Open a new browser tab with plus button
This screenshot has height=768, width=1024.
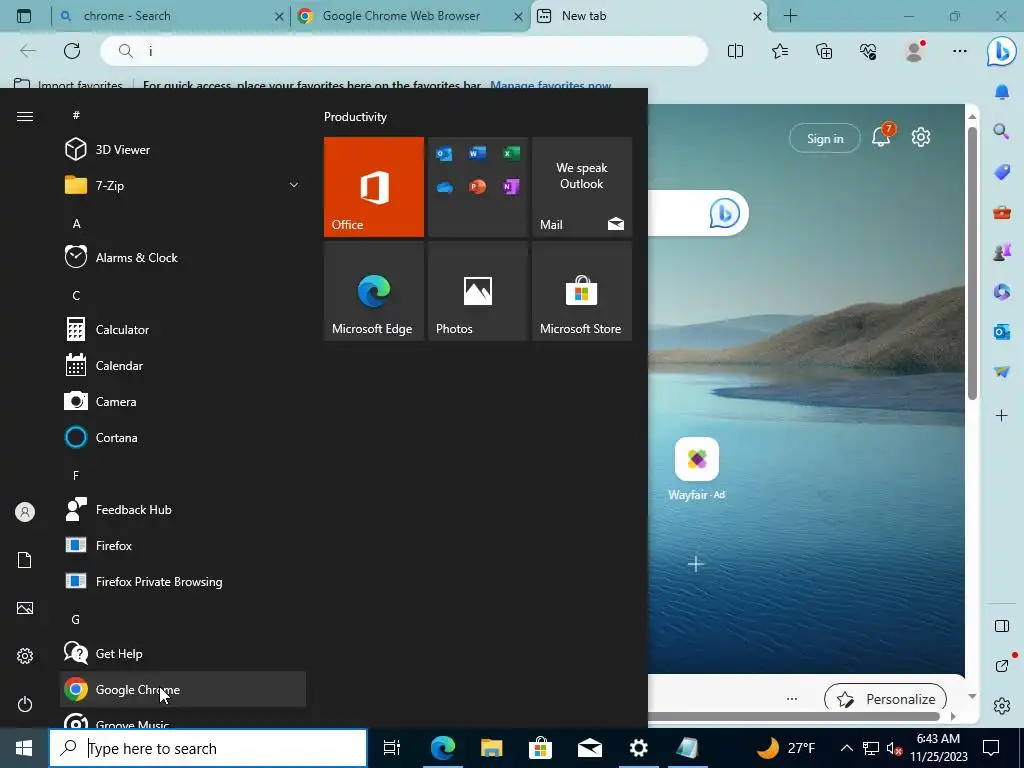(x=790, y=16)
